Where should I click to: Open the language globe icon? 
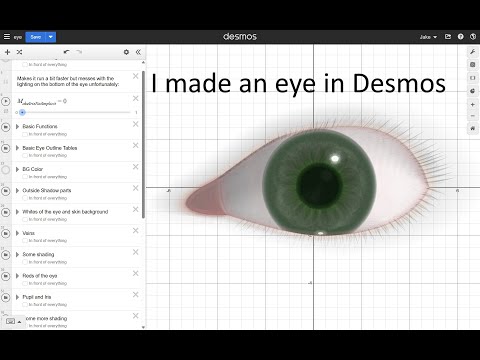(x=473, y=37)
